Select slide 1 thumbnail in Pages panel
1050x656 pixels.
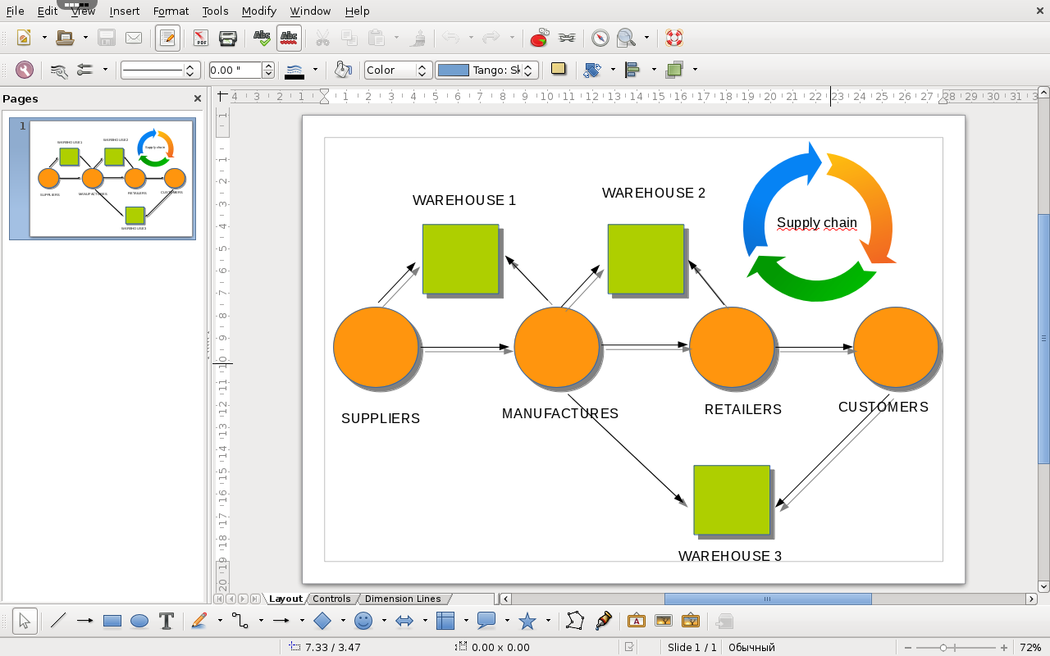[112, 179]
